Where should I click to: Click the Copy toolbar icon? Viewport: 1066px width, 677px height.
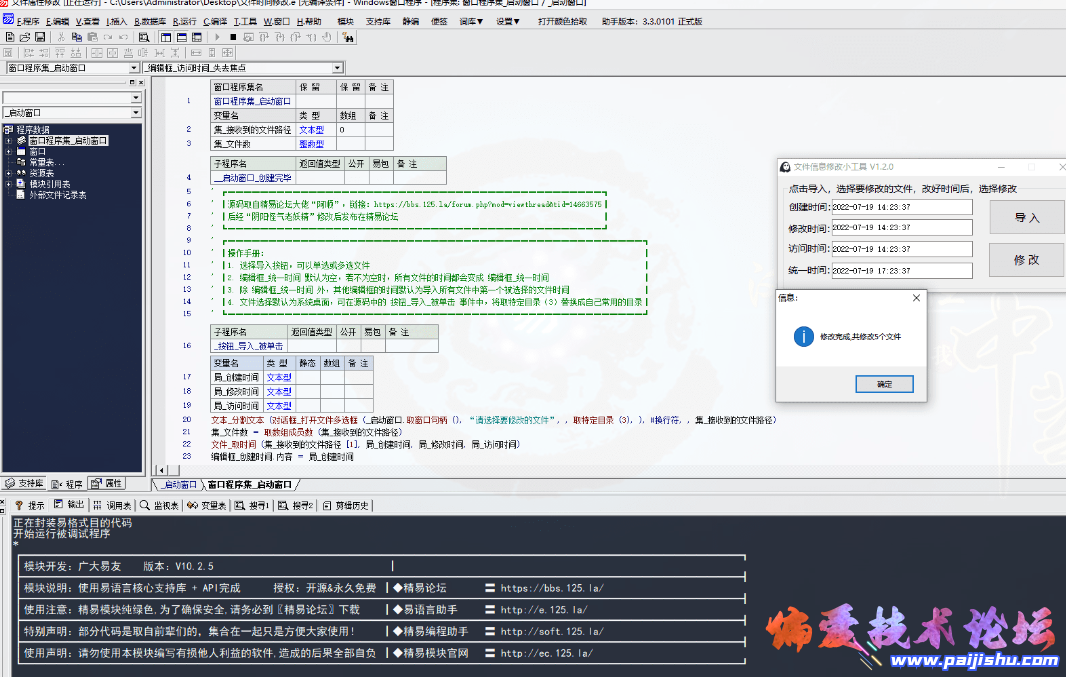tap(77, 37)
